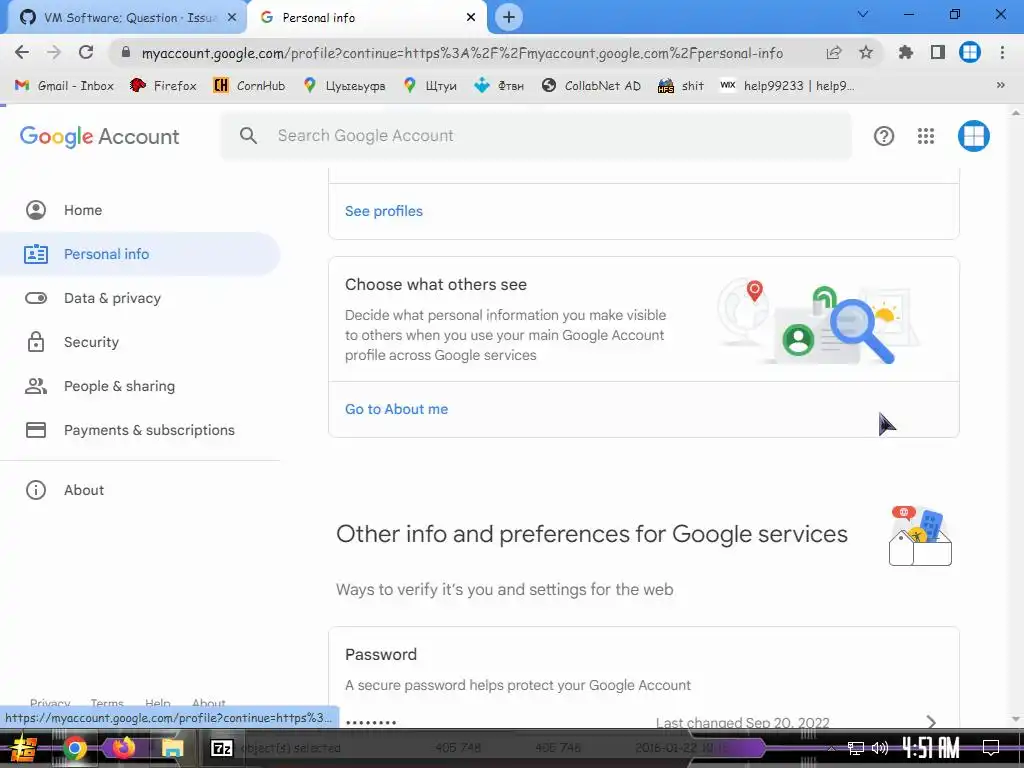Open the tab search chevron

tap(863, 14)
